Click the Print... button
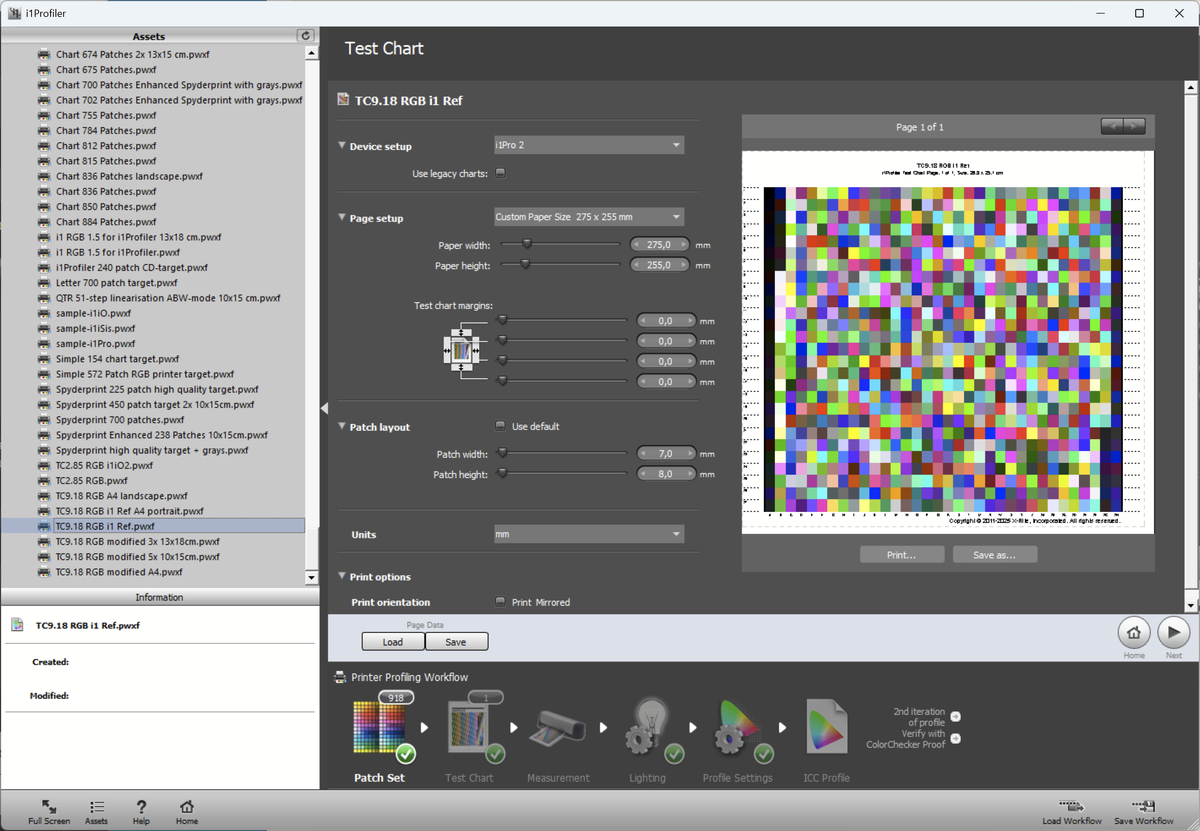The width and height of the screenshot is (1200, 831). click(901, 555)
